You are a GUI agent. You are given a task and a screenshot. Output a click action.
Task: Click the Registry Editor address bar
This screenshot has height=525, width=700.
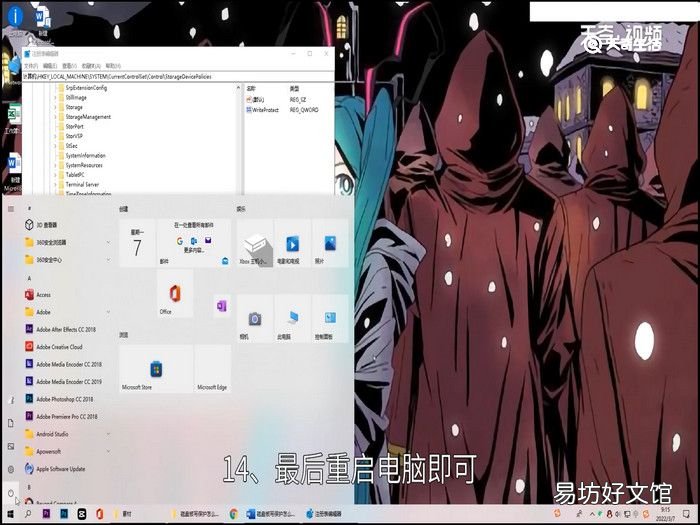178,76
